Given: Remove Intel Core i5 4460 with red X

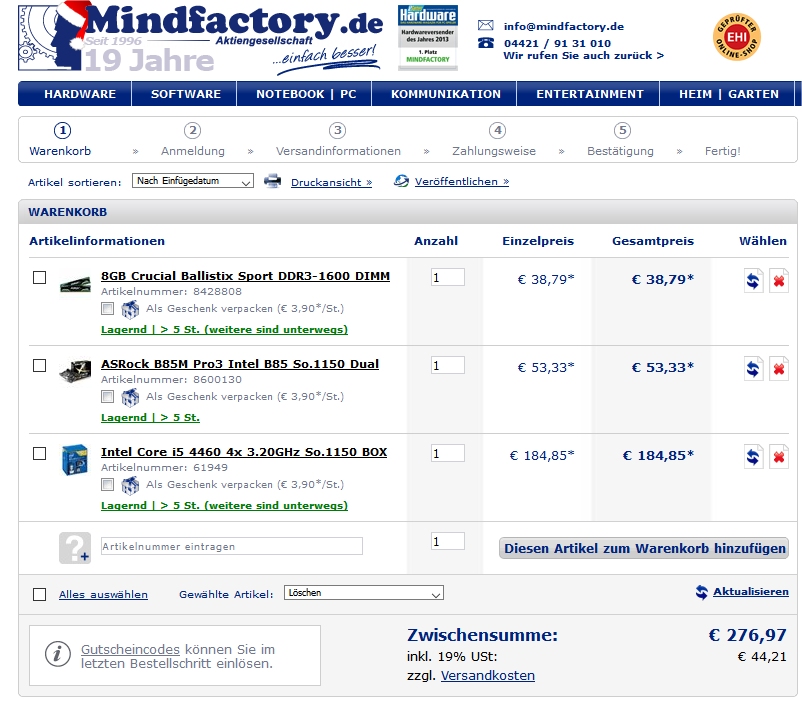Looking at the screenshot, I should (x=779, y=457).
